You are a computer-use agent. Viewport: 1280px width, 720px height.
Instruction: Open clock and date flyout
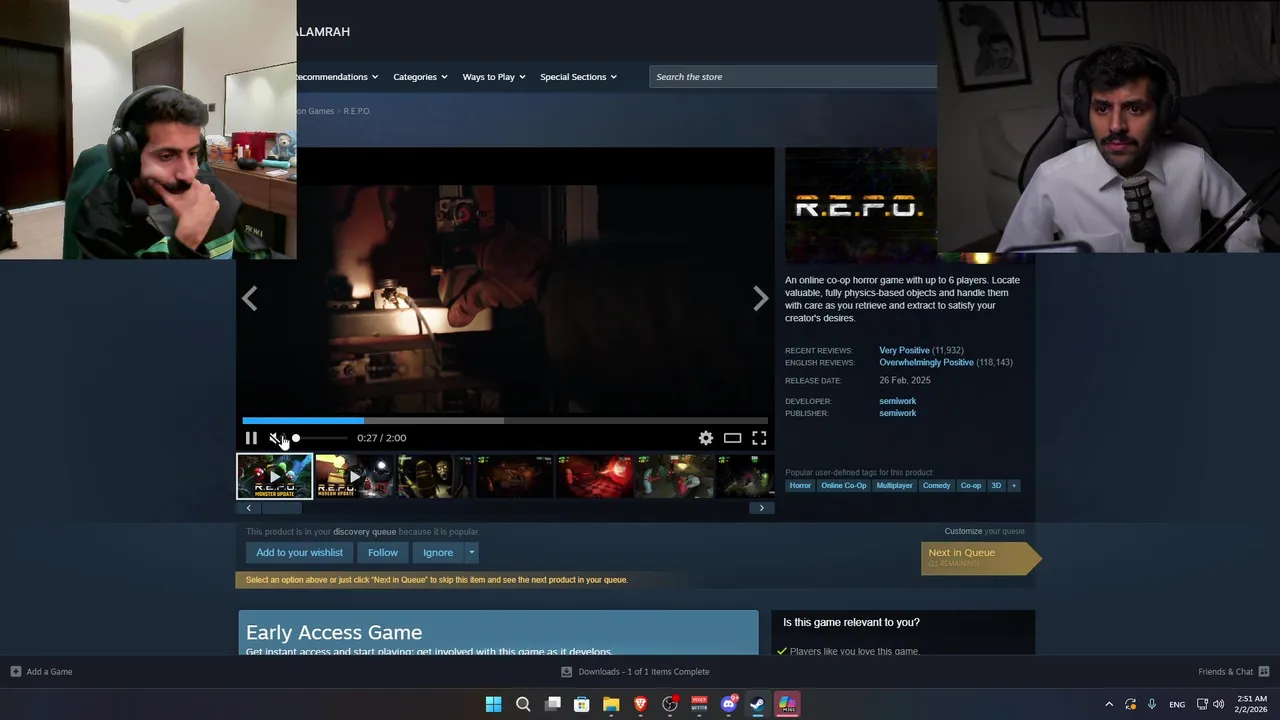pyautogui.click(x=1251, y=704)
